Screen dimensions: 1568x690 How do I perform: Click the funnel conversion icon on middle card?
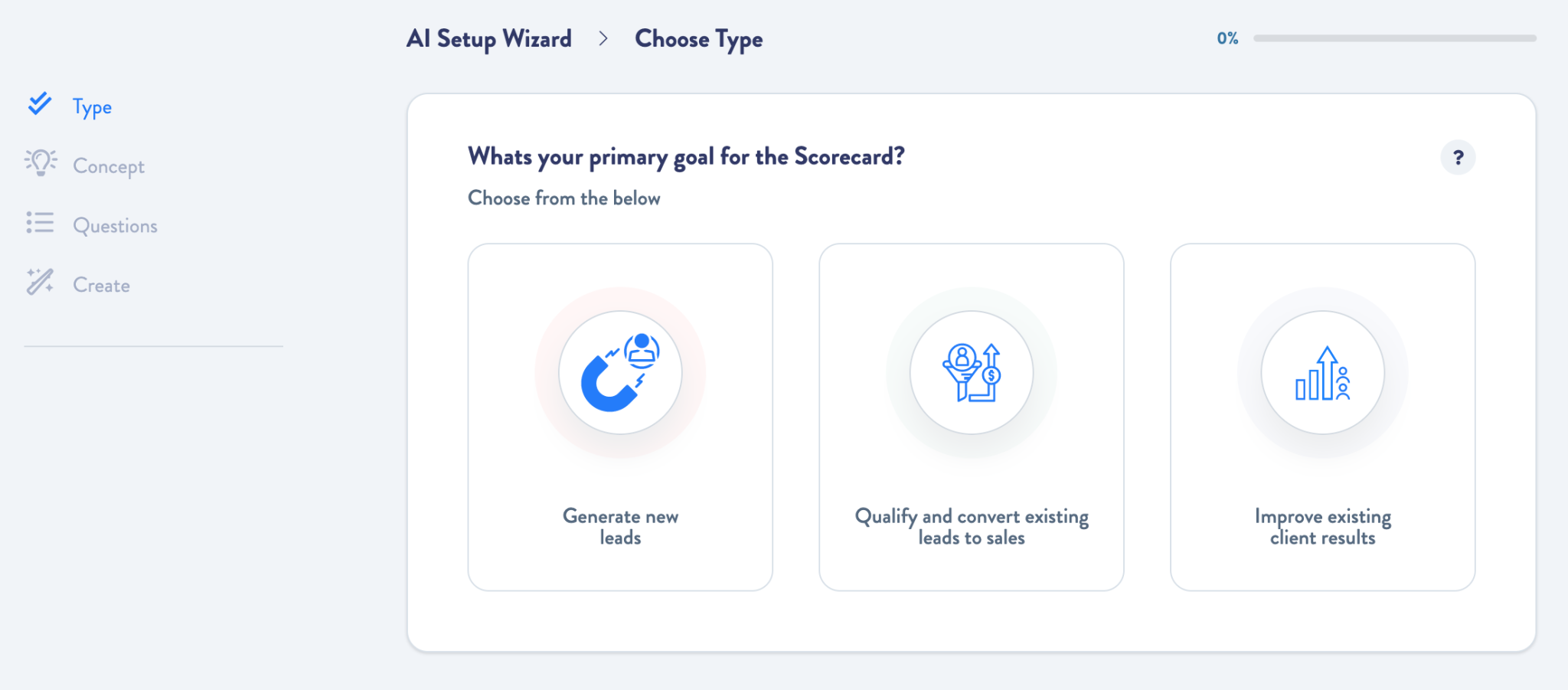point(972,373)
